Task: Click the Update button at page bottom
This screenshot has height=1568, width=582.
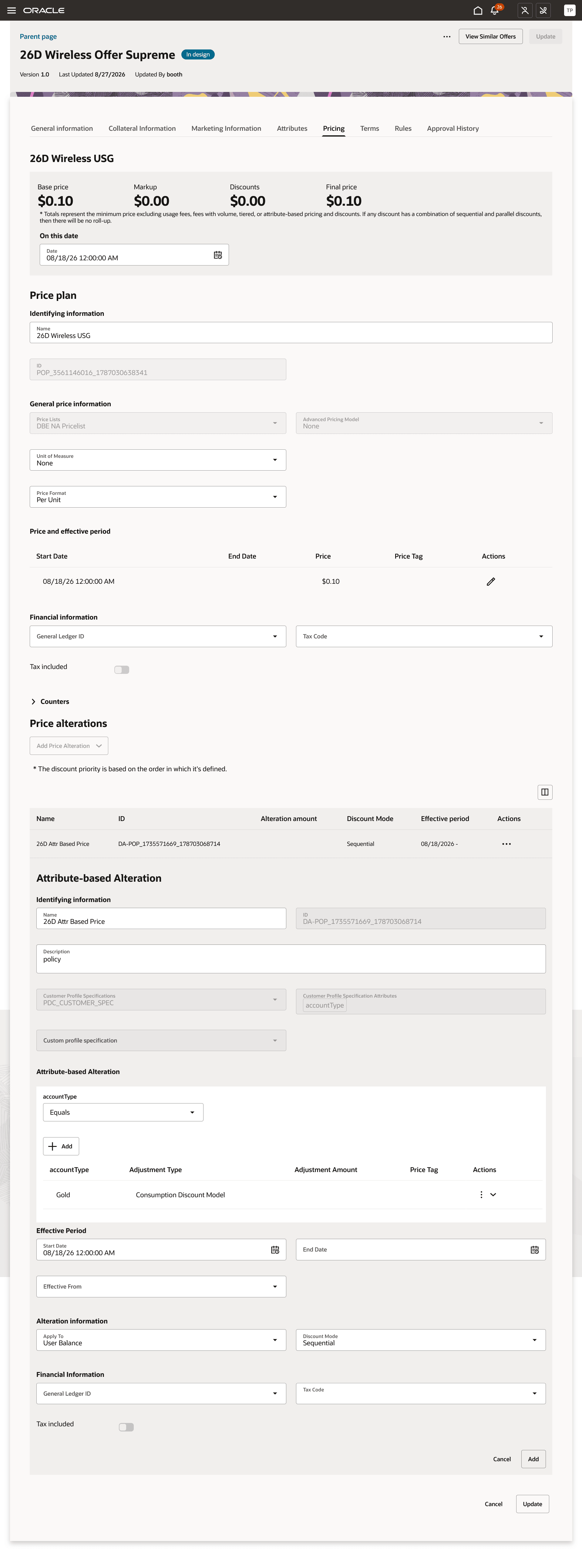Action: click(533, 1504)
